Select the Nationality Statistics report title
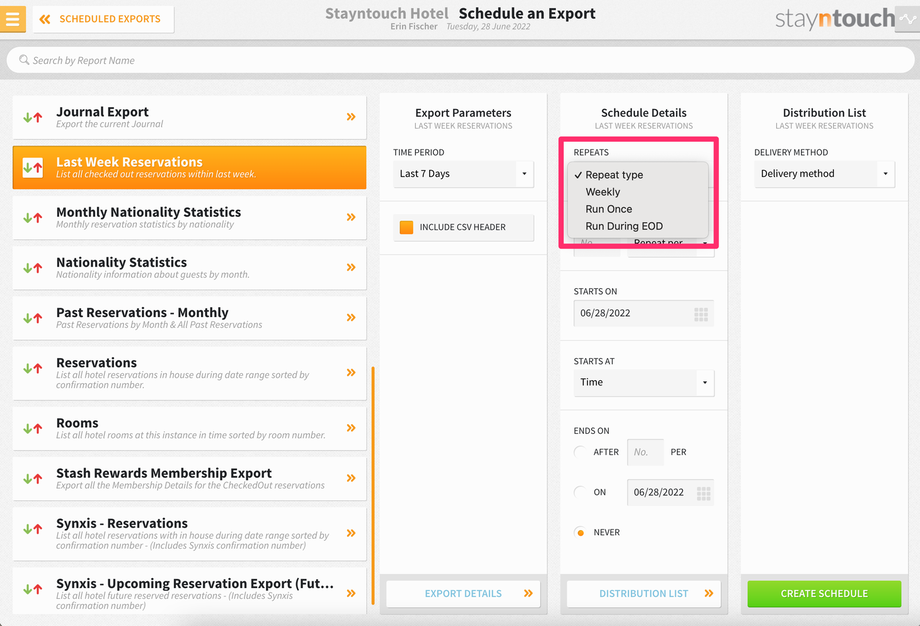This screenshot has width=920, height=626. [121, 262]
